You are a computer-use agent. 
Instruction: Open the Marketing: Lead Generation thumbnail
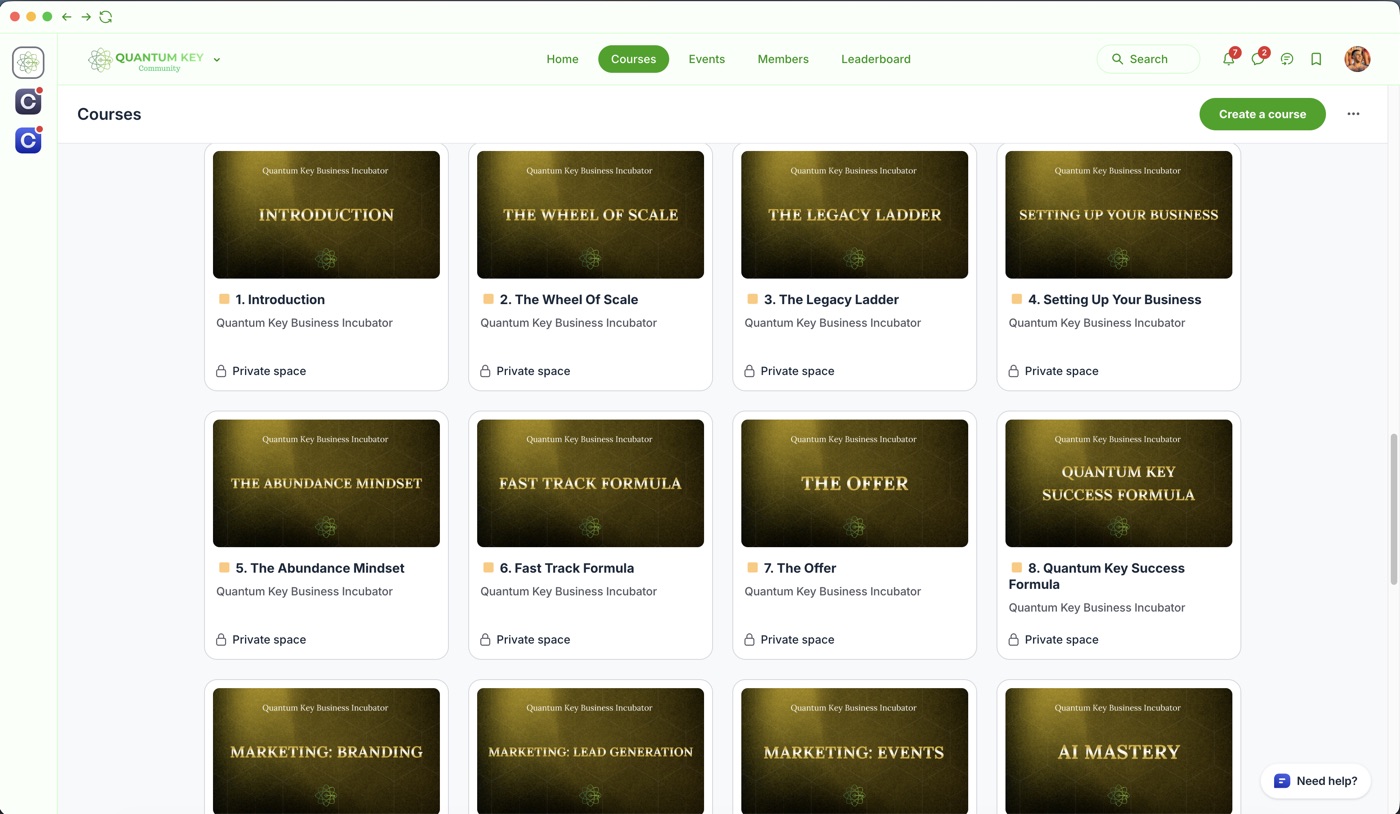[590, 751]
